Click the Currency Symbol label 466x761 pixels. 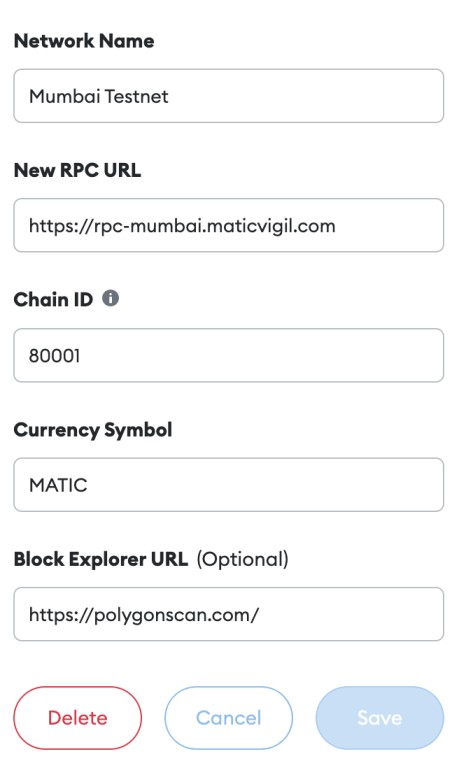point(93,430)
